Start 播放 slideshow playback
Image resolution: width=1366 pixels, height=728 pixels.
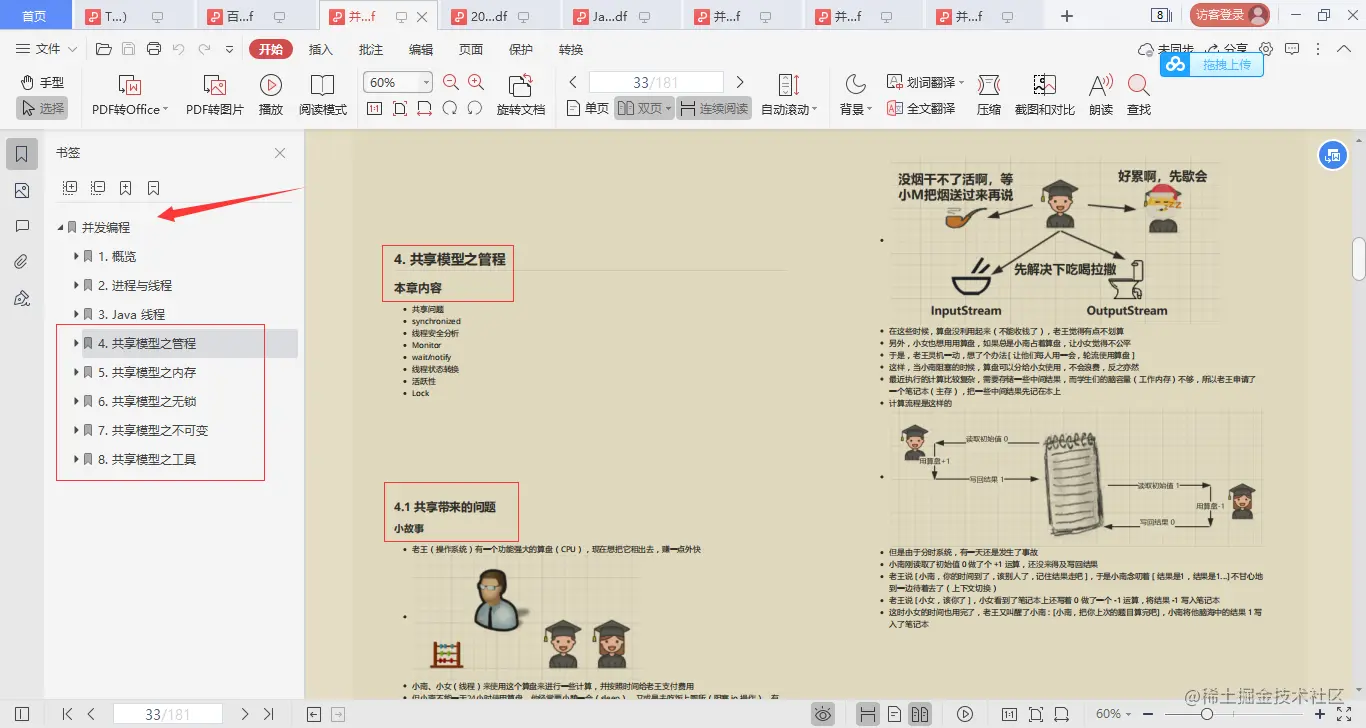click(270, 94)
